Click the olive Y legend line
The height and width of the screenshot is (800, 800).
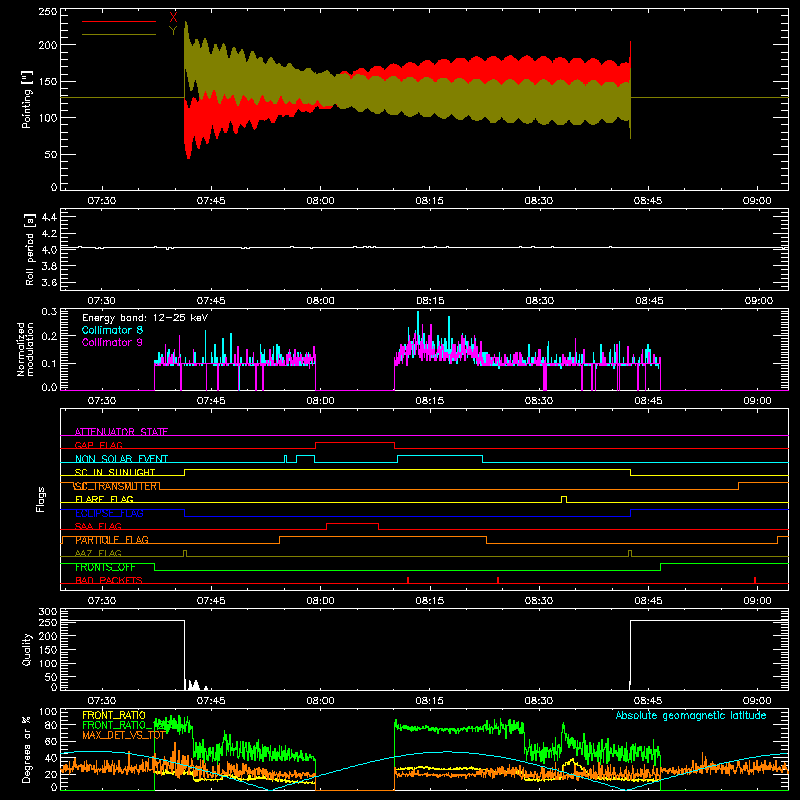pos(119,34)
